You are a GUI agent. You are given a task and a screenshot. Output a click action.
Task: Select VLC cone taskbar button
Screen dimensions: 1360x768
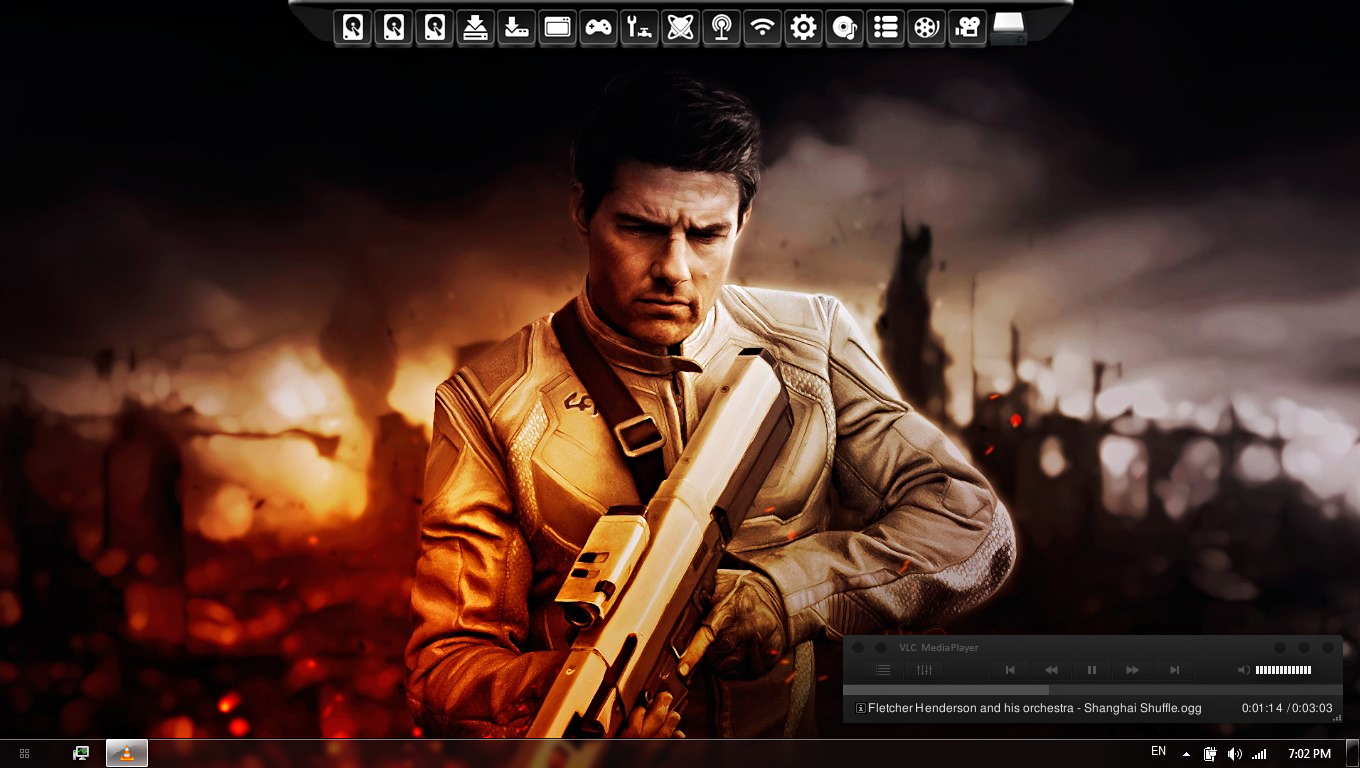point(127,753)
